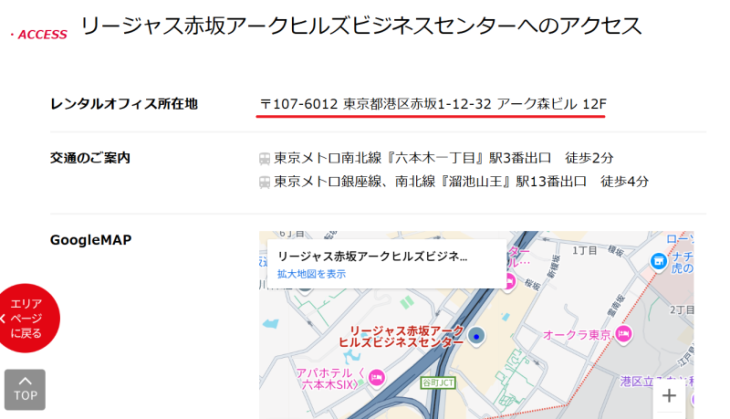
Task: Click the アパホテル〈六本木SIX〉 map label
Action: coord(331,378)
